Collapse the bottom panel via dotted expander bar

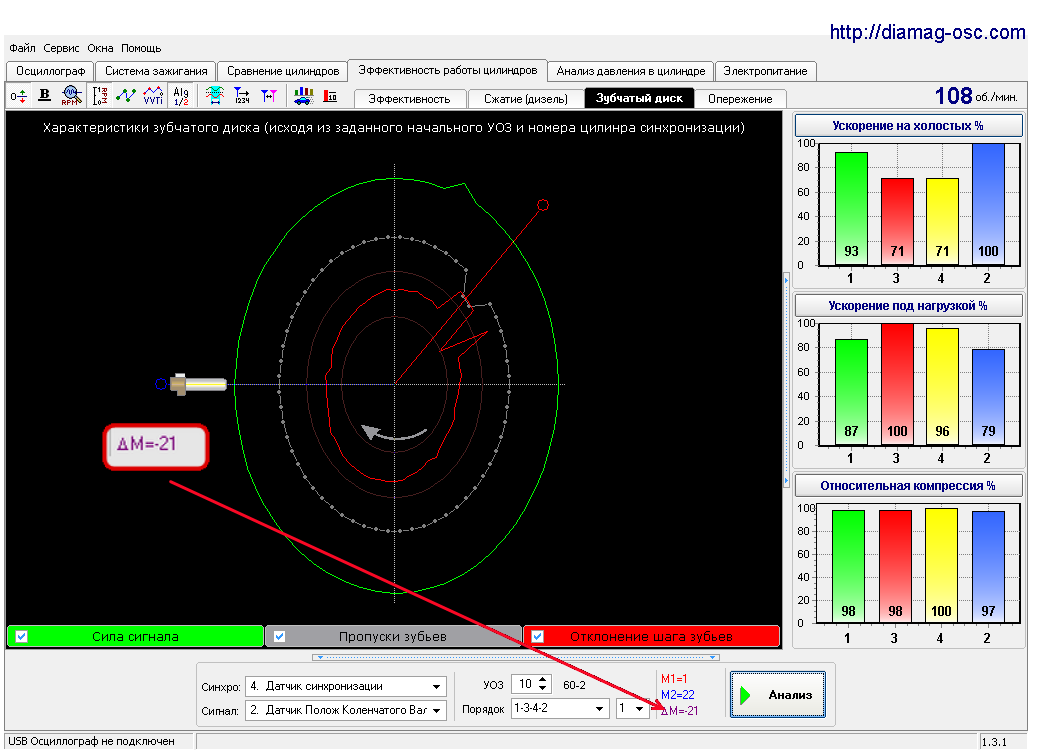(x=516, y=657)
